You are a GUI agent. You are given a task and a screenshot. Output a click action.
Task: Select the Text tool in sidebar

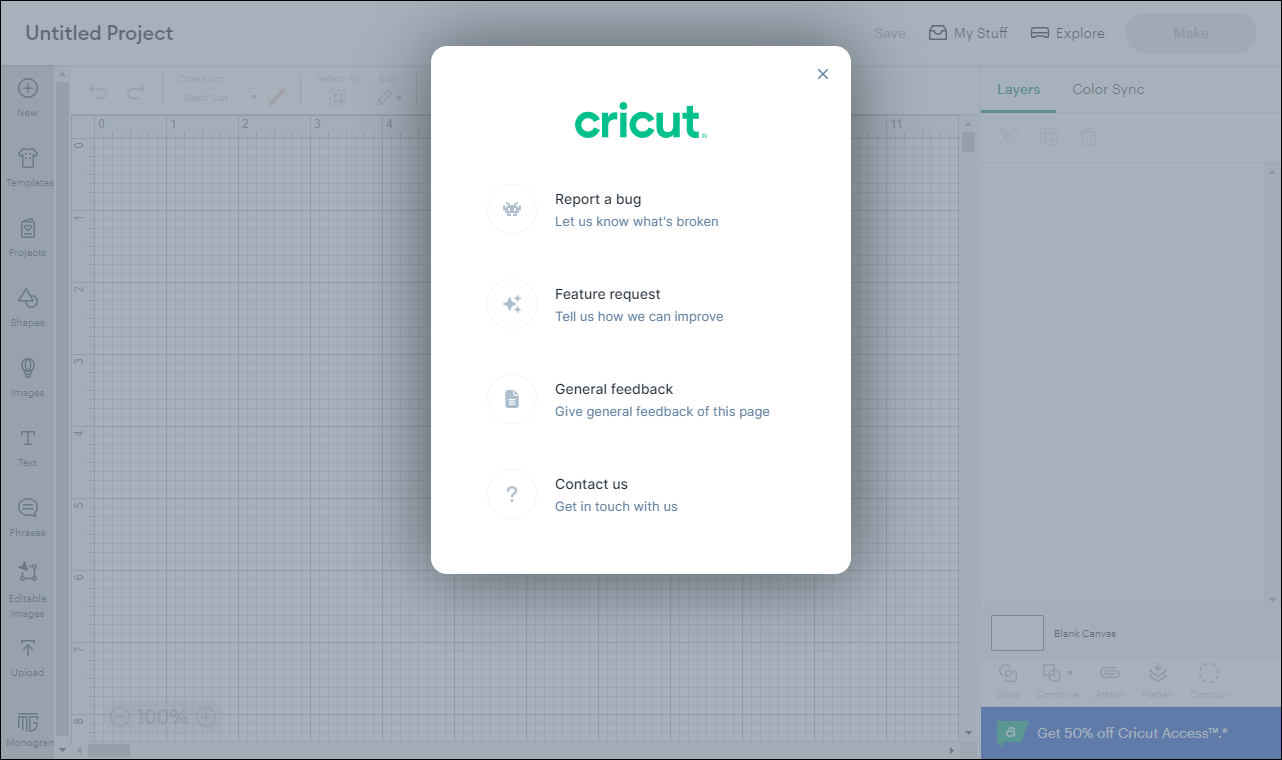(x=28, y=447)
